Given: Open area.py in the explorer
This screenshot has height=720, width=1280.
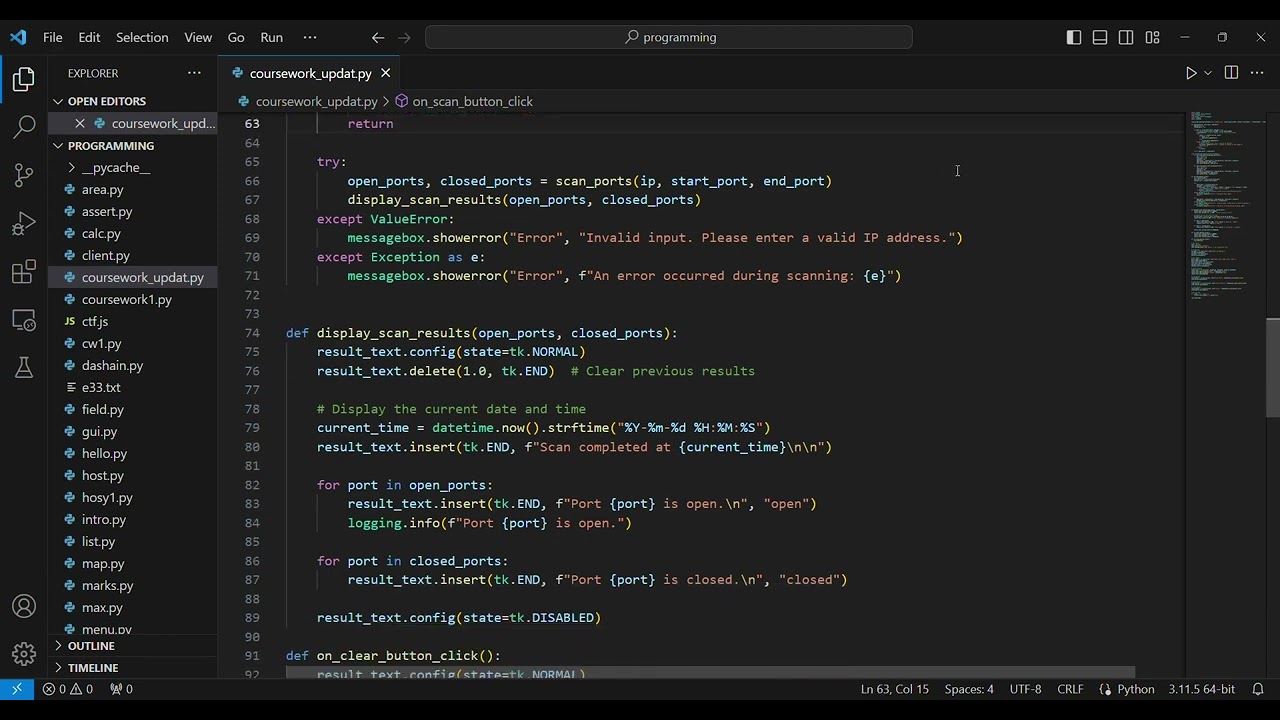Looking at the screenshot, I should (x=133, y=189).
